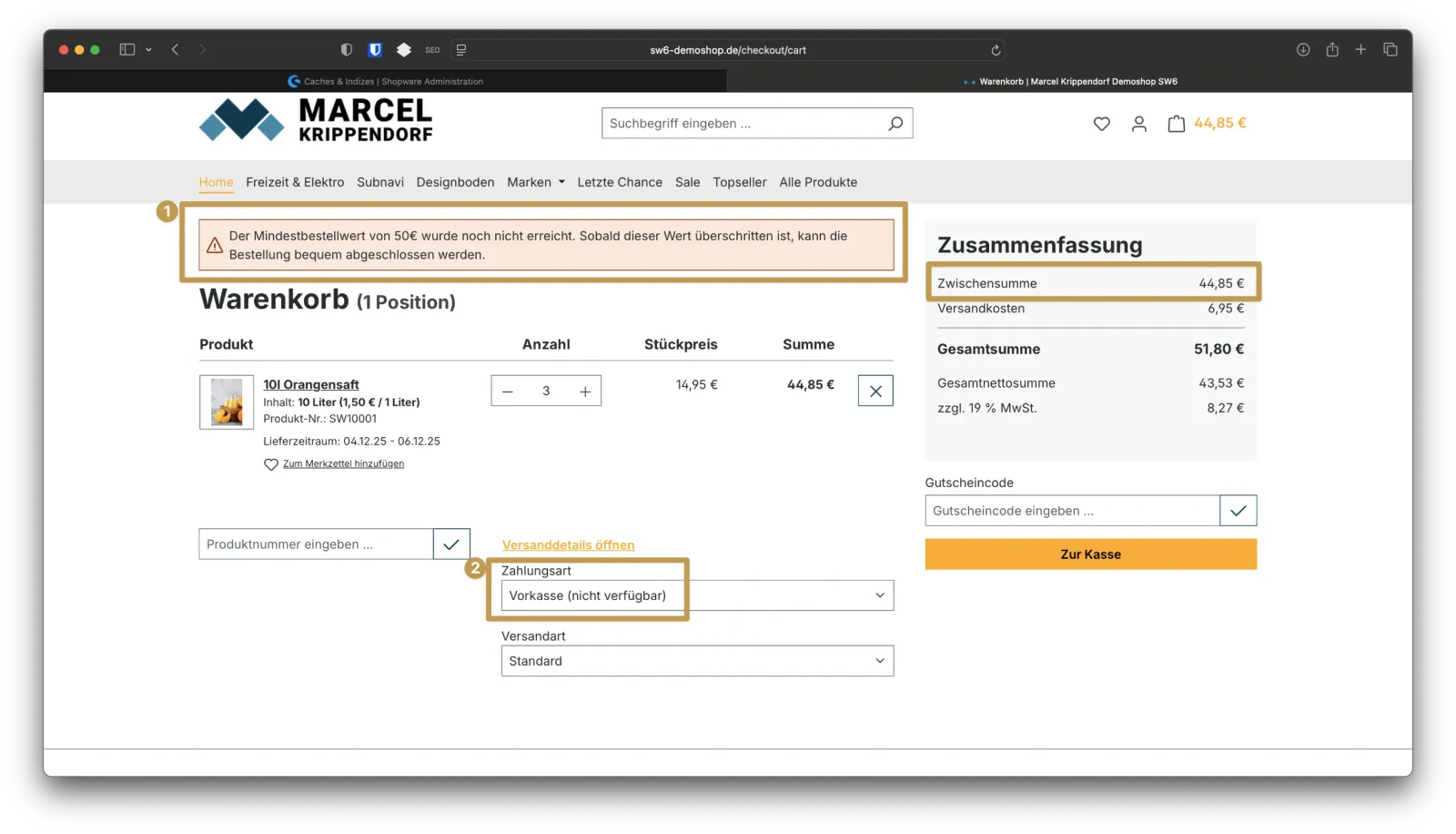Click the search magnifier icon

pyautogui.click(x=895, y=123)
